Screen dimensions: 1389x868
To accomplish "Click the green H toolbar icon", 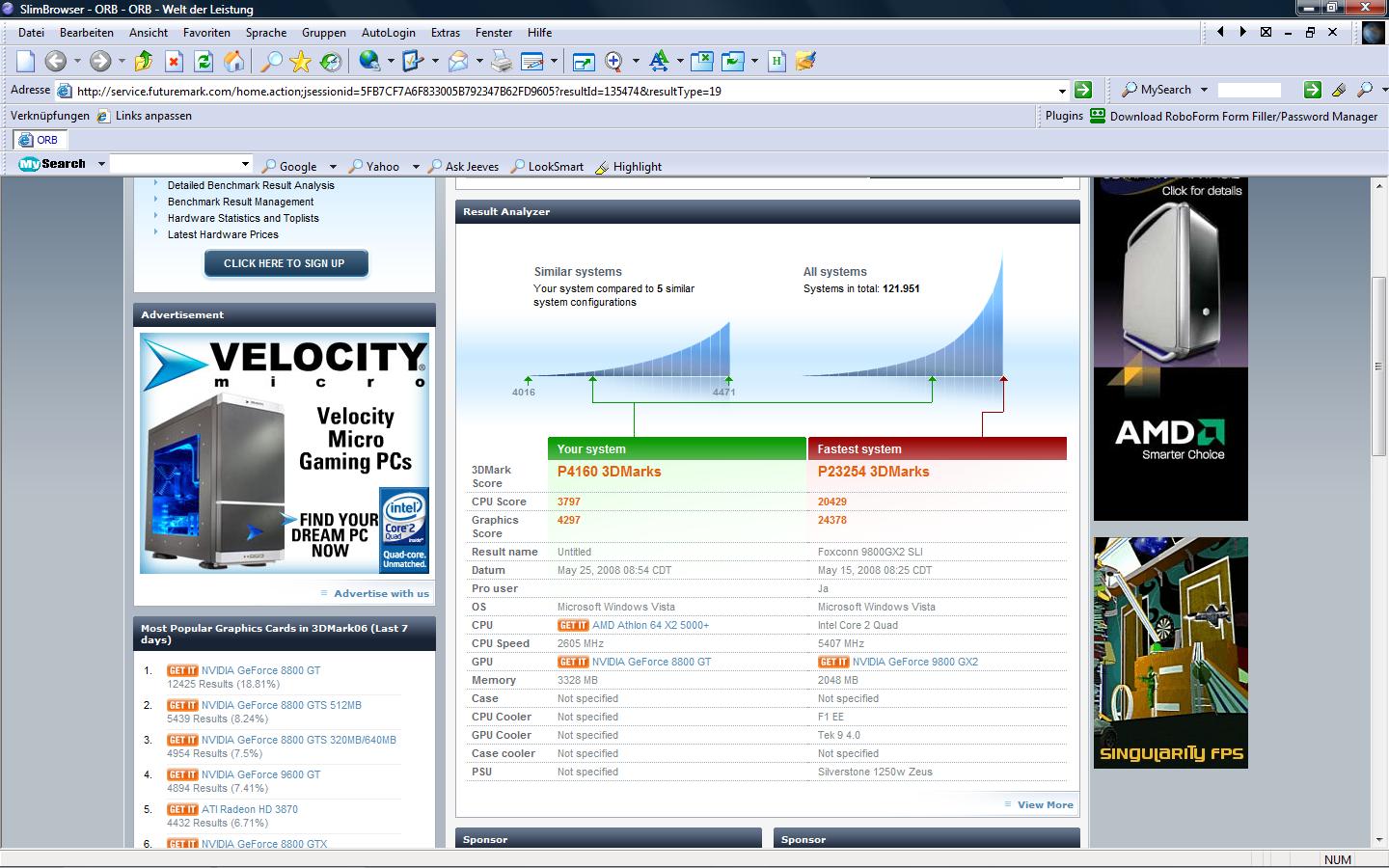I will [x=776, y=61].
